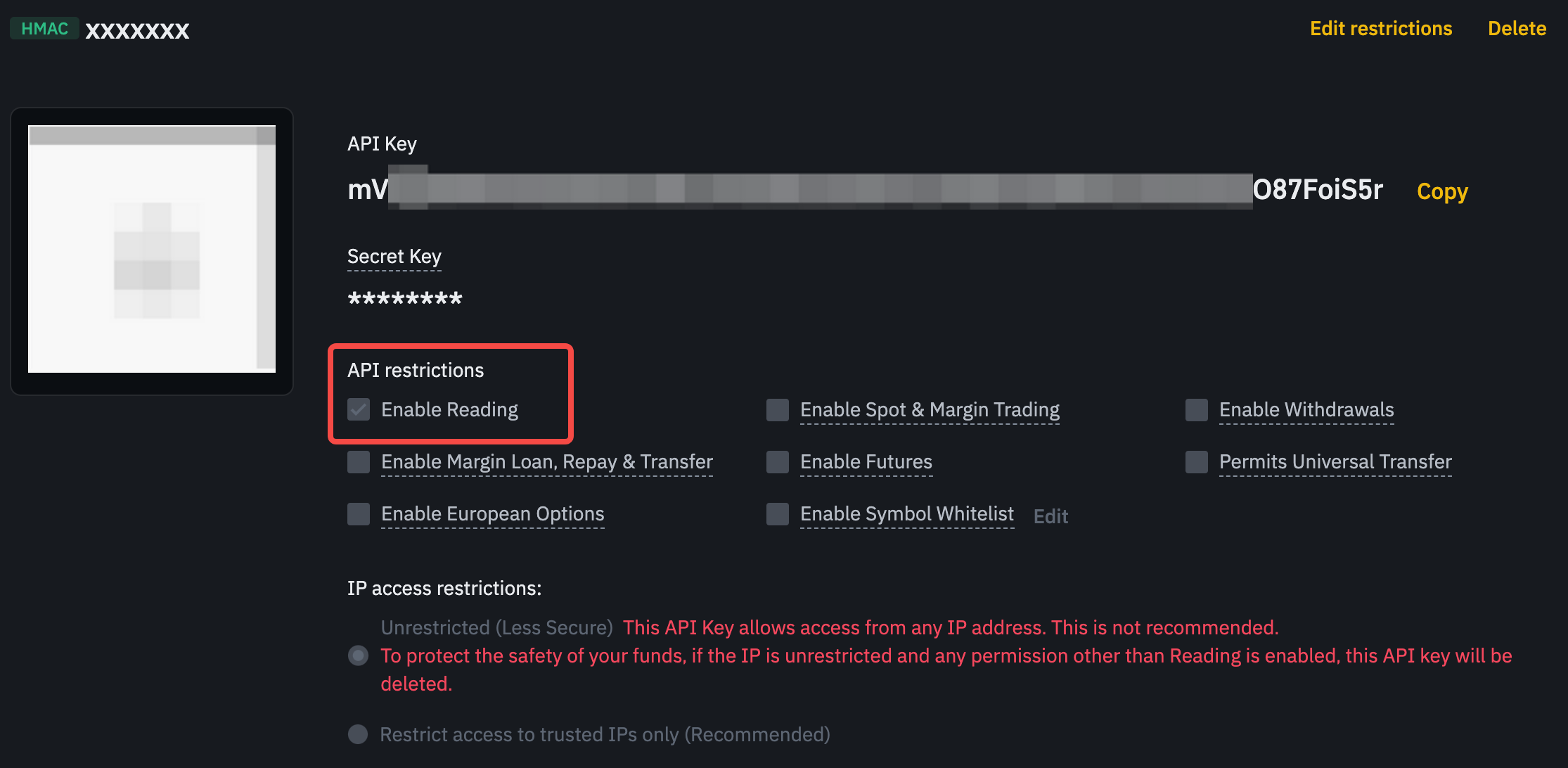1568x768 pixels.
Task: Toggle Enable European Options checkbox
Action: (x=358, y=514)
